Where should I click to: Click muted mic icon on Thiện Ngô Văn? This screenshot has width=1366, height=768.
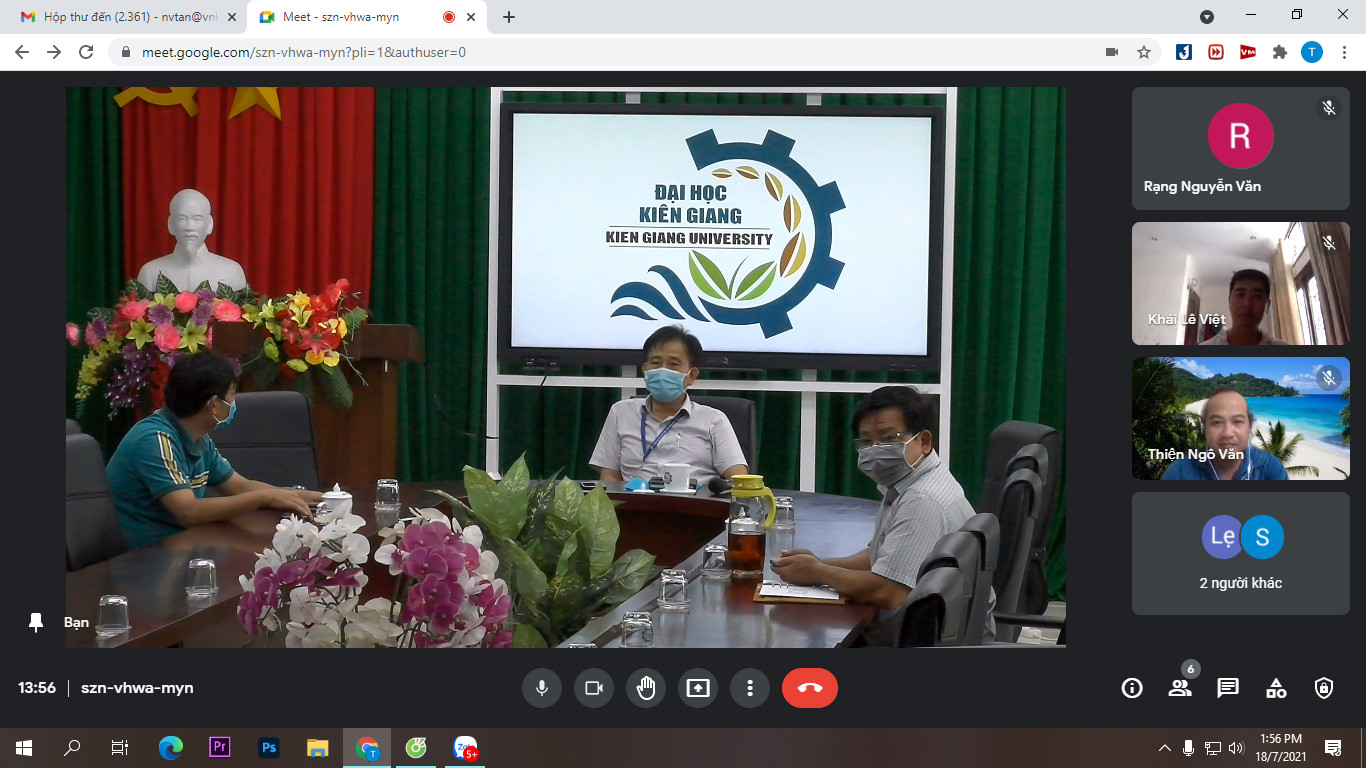pos(1329,378)
